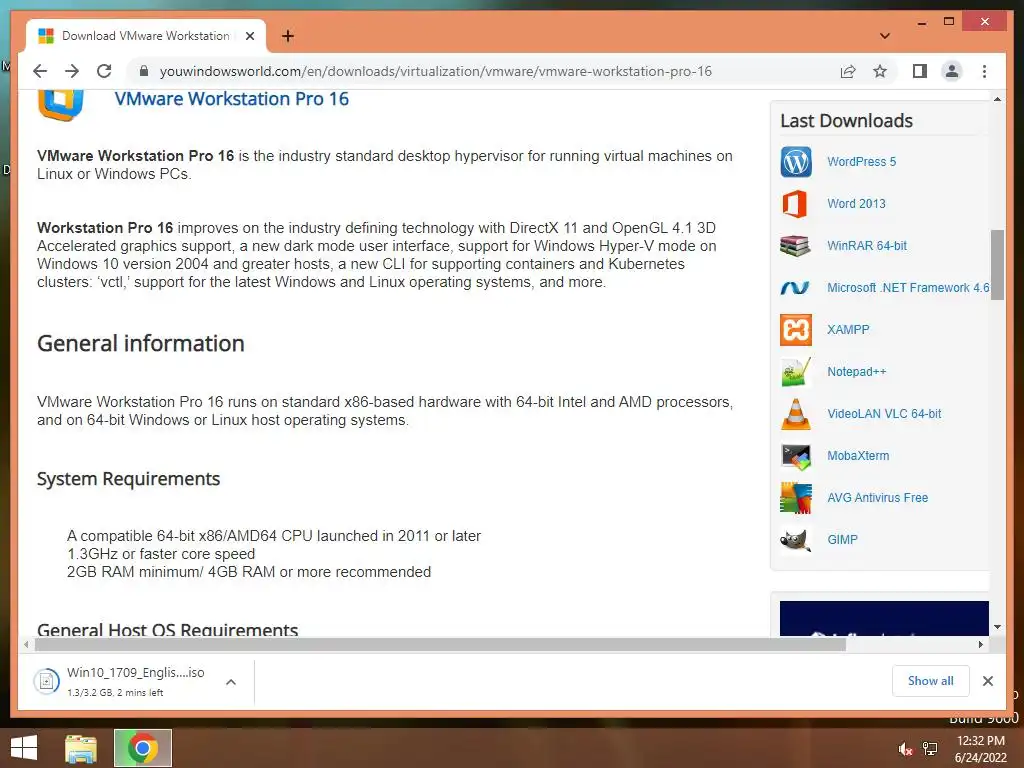This screenshot has width=1024, height=768.
Task: Open the Word 2013 download link
Action: pos(856,204)
